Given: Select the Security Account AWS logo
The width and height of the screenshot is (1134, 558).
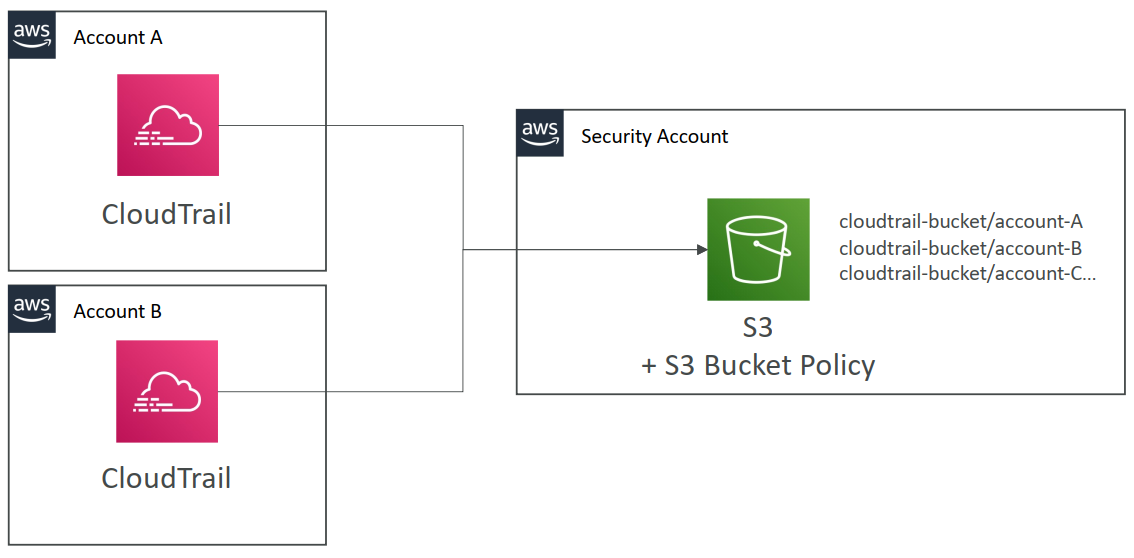Looking at the screenshot, I should pyautogui.click(x=540, y=133).
